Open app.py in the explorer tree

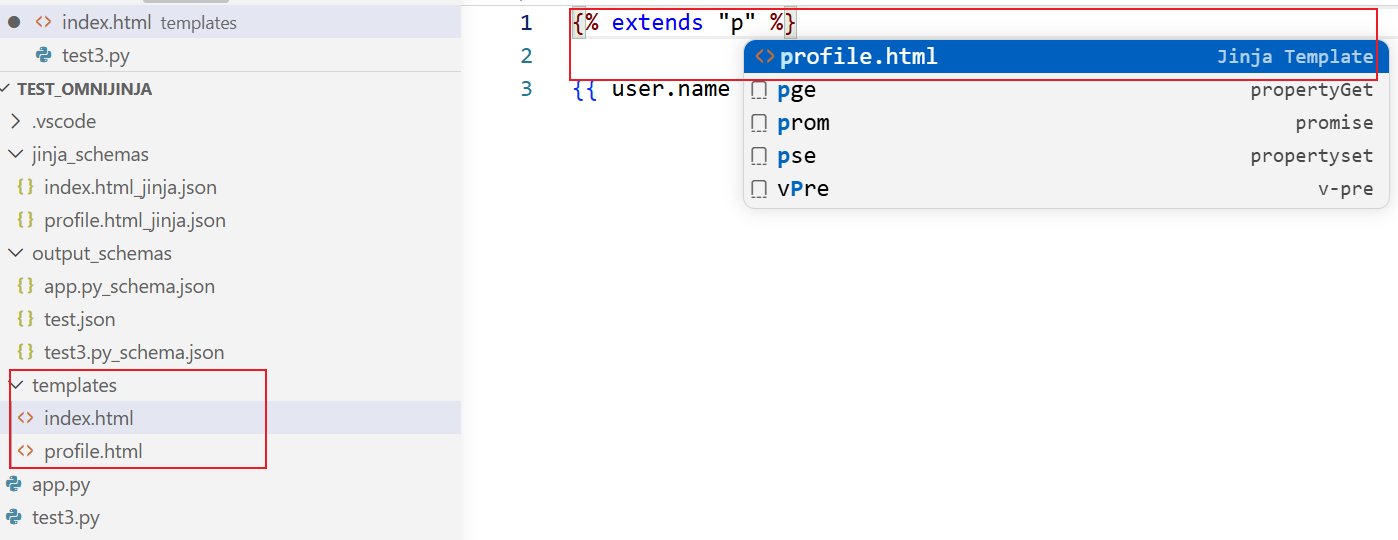pos(230,484)
